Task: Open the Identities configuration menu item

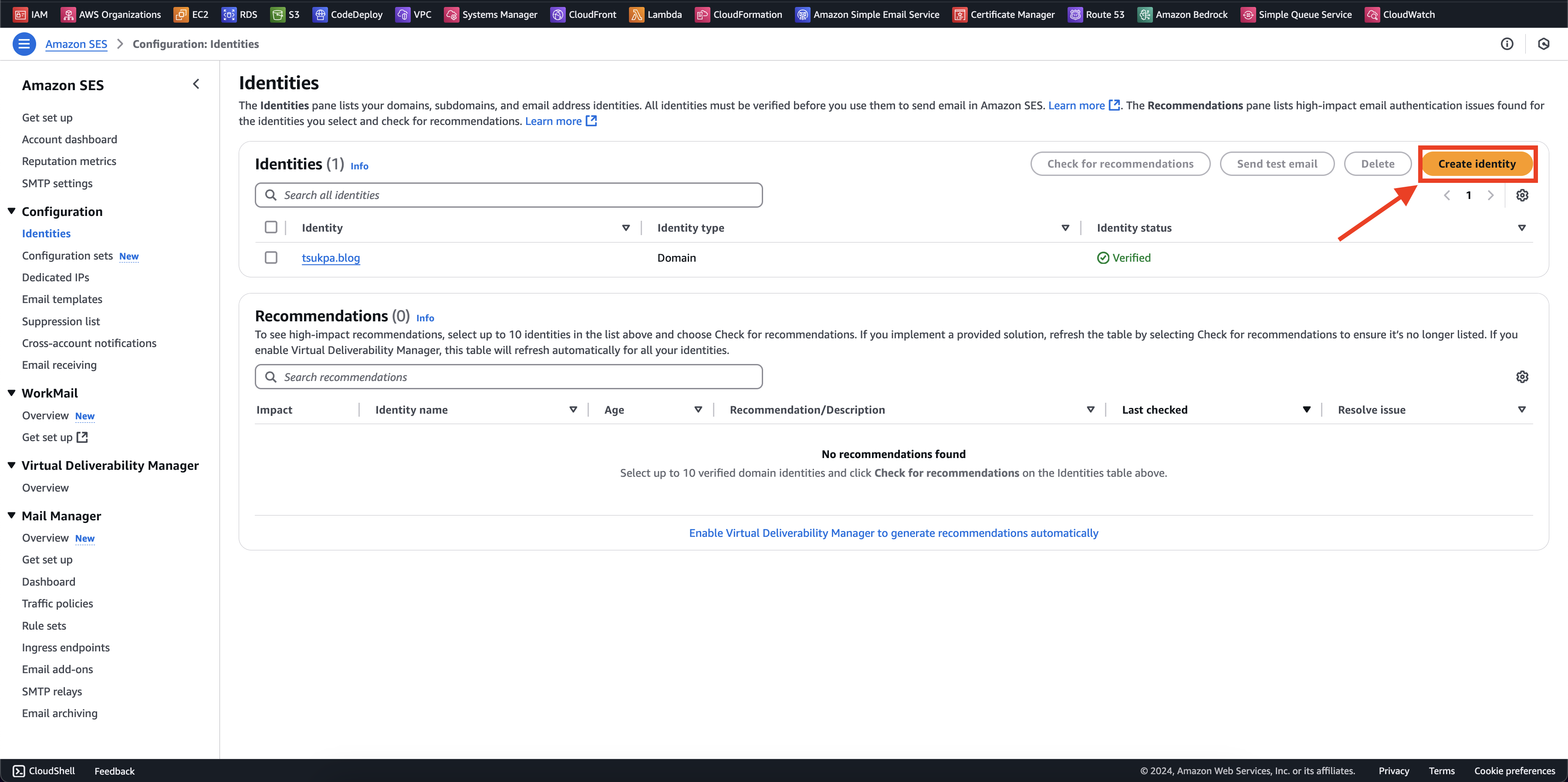Action: coord(46,233)
